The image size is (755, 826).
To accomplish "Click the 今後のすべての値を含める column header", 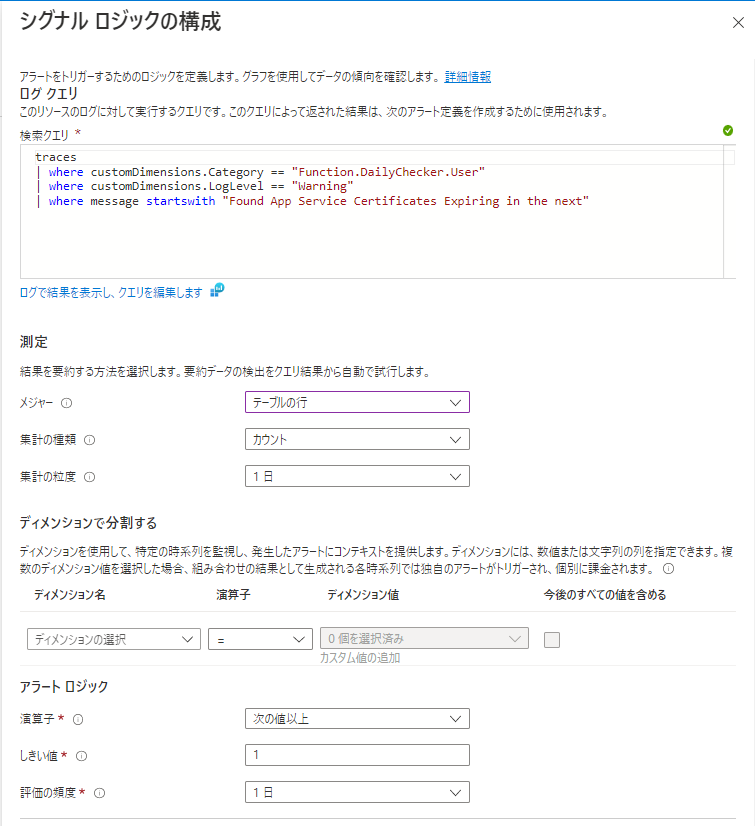I will pyautogui.click(x=605, y=595).
